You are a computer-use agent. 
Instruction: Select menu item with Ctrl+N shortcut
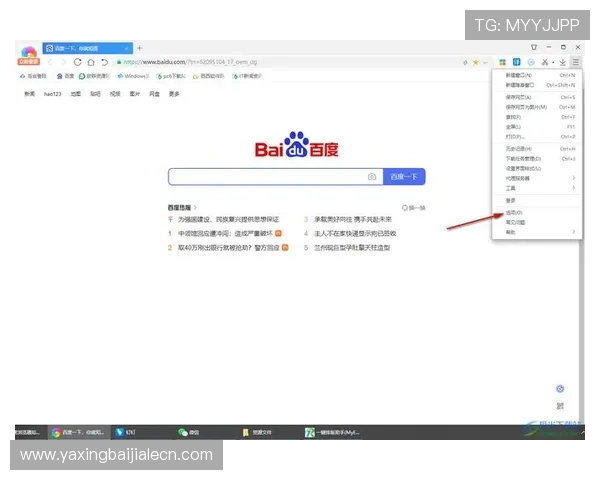(x=537, y=75)
